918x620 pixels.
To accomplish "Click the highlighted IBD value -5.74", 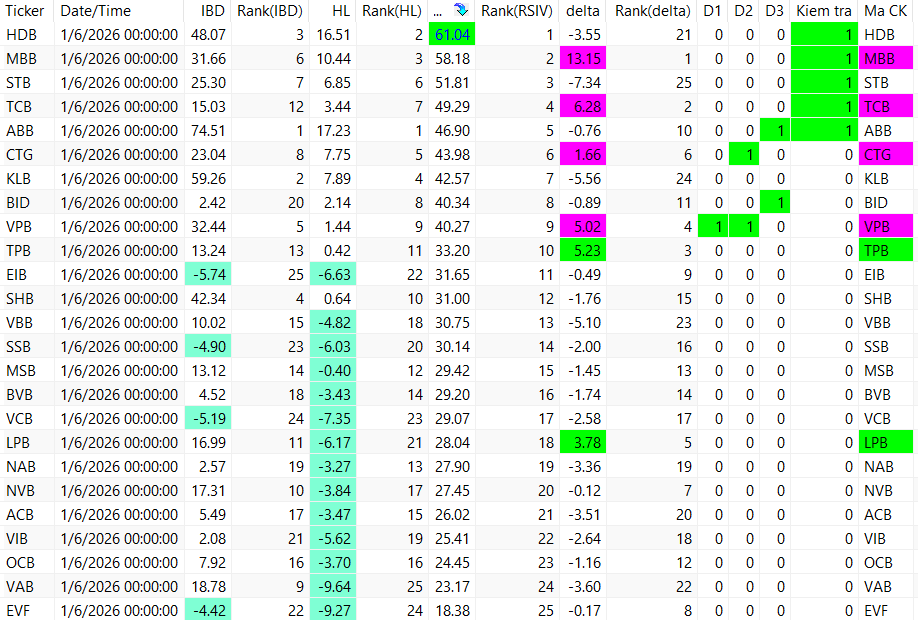I will click(x=208, y=275).
